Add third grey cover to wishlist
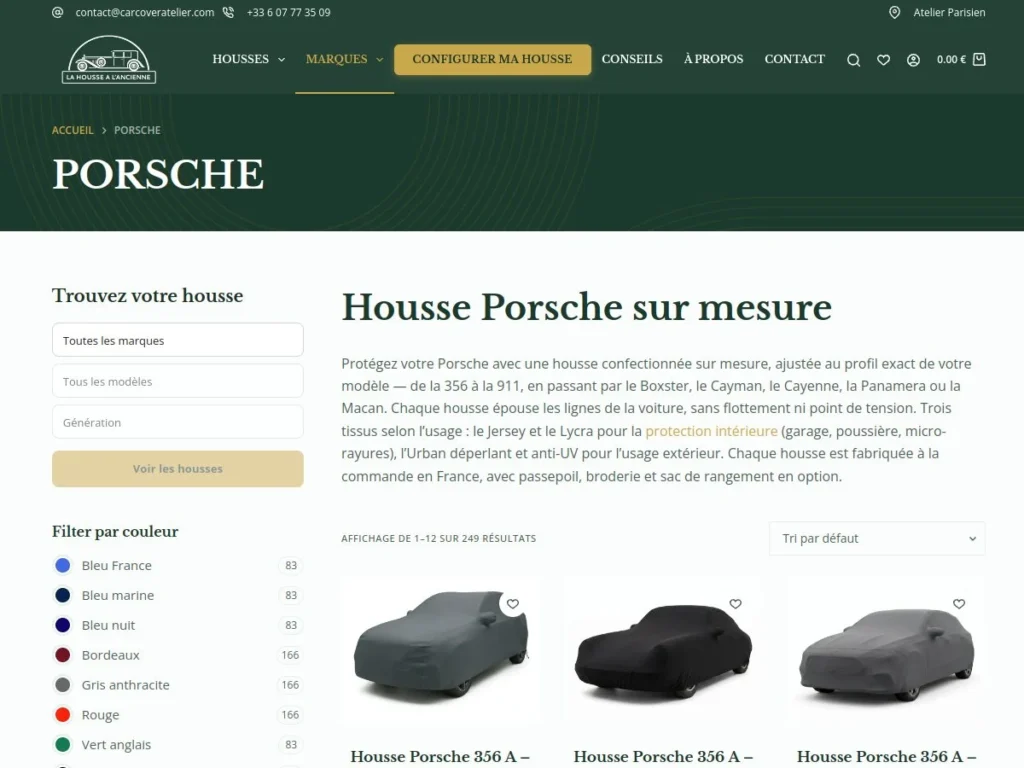 click(x=959, y=604)
